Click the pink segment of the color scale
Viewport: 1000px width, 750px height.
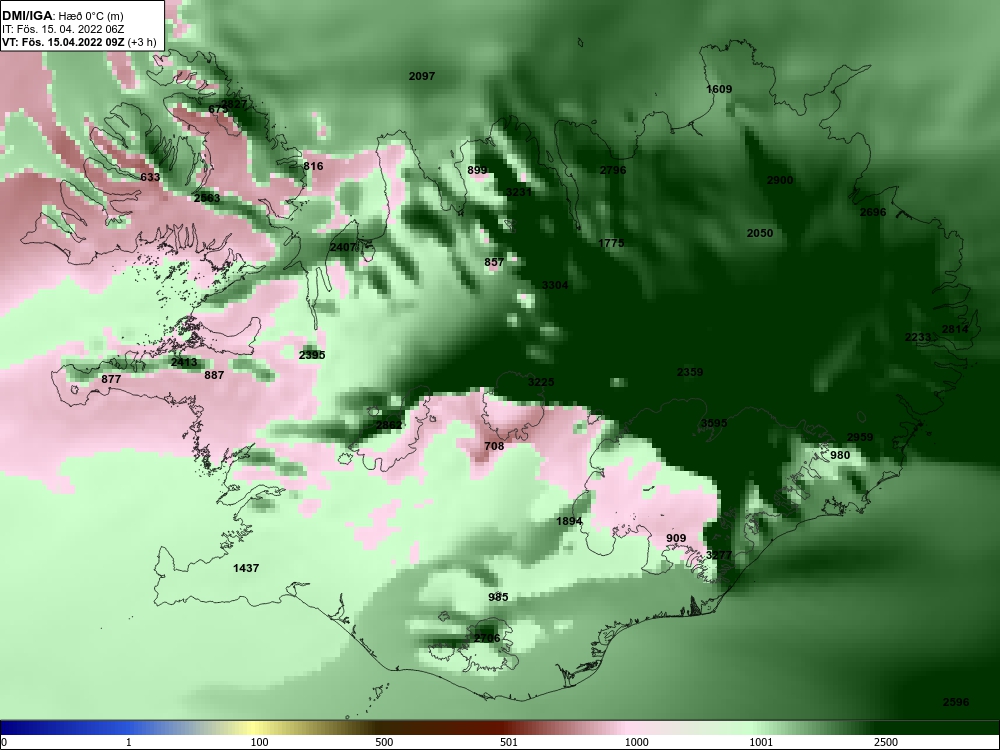(x=628, y=728)
